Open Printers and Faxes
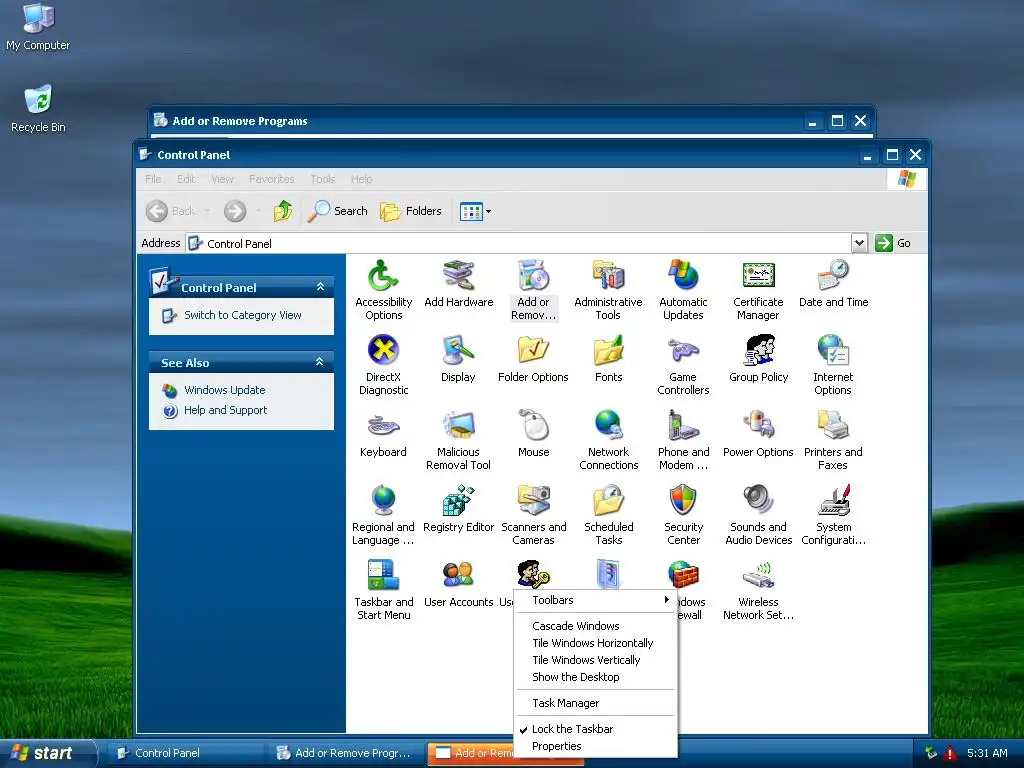Screen dimensions: 1024x768 pyautogui.click(x=833, y=441)
